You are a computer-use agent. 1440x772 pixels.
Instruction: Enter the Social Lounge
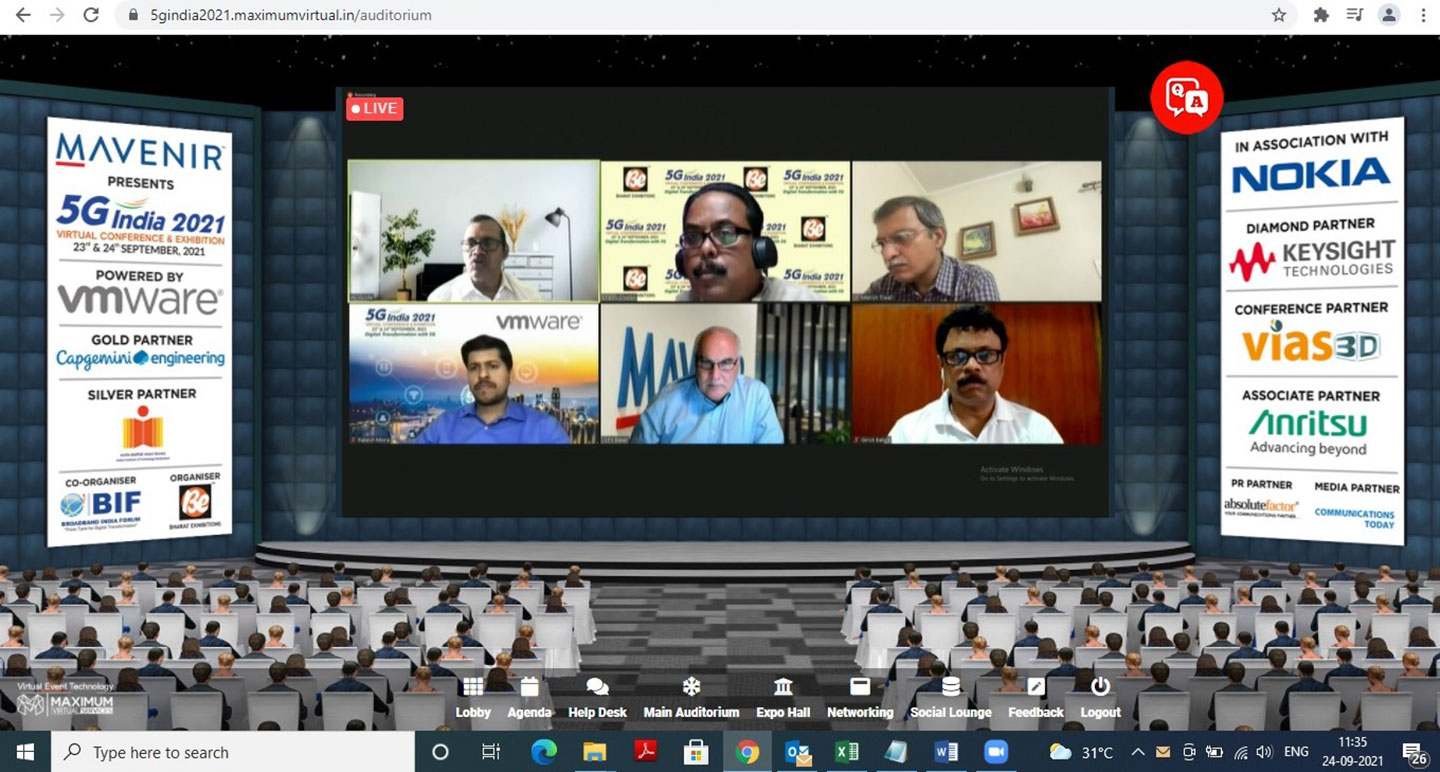coord(950,698)
